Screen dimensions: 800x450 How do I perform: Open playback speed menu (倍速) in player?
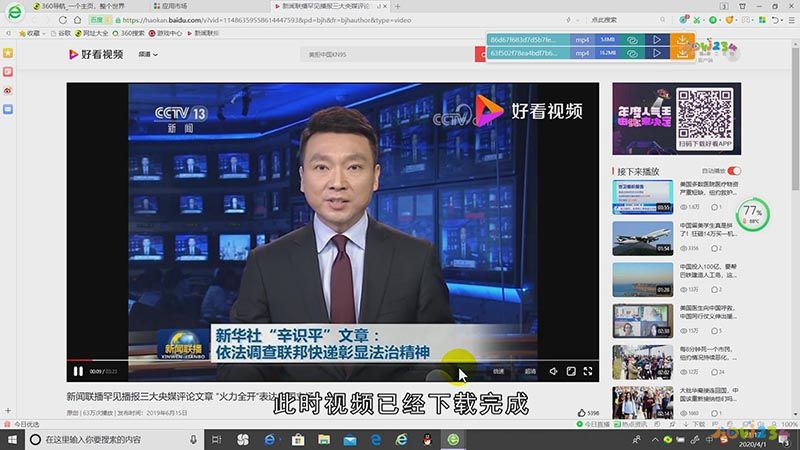click(x=498, y=371)
